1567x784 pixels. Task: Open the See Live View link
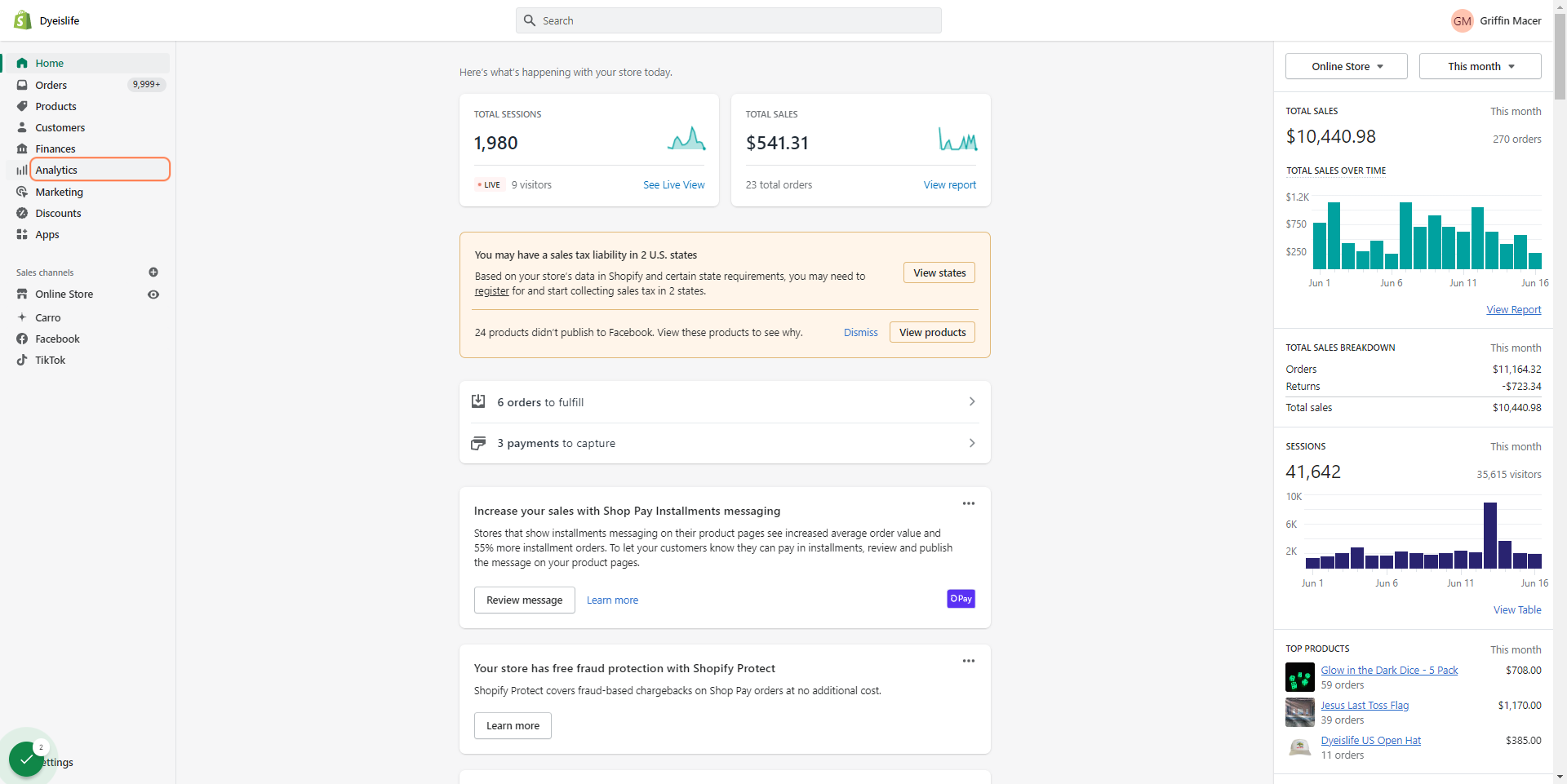pyautogui.click(x=674, y=185)
